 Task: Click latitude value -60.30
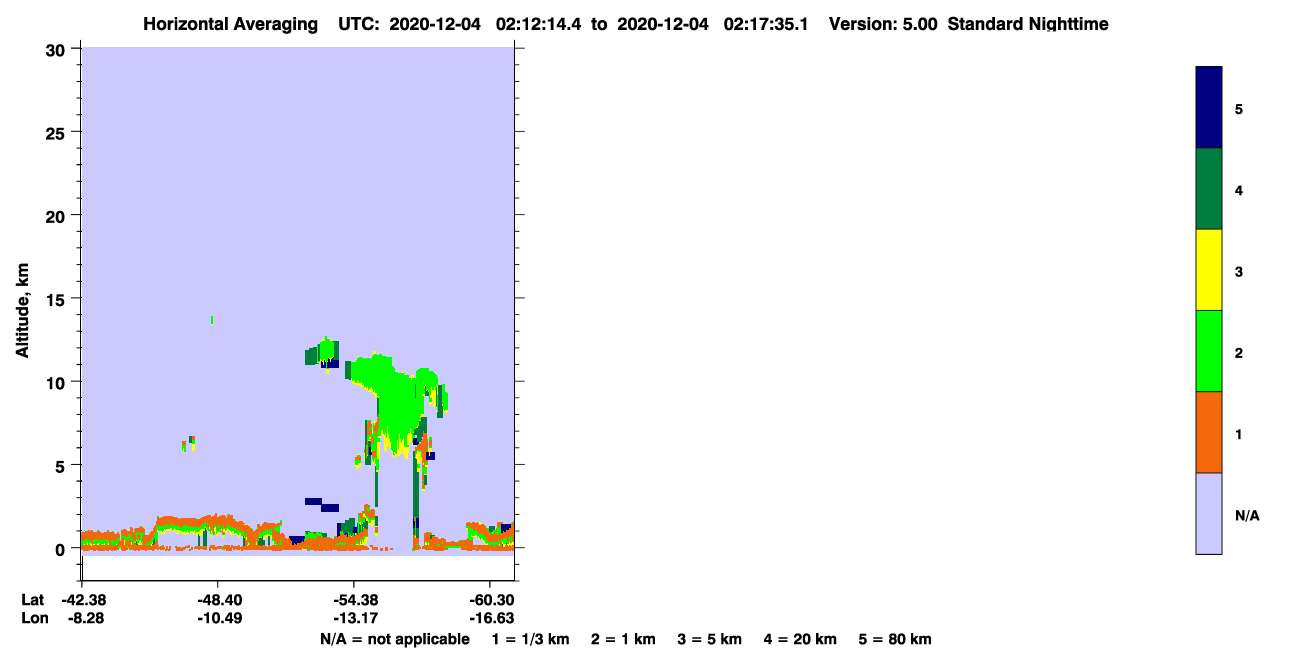490,600
